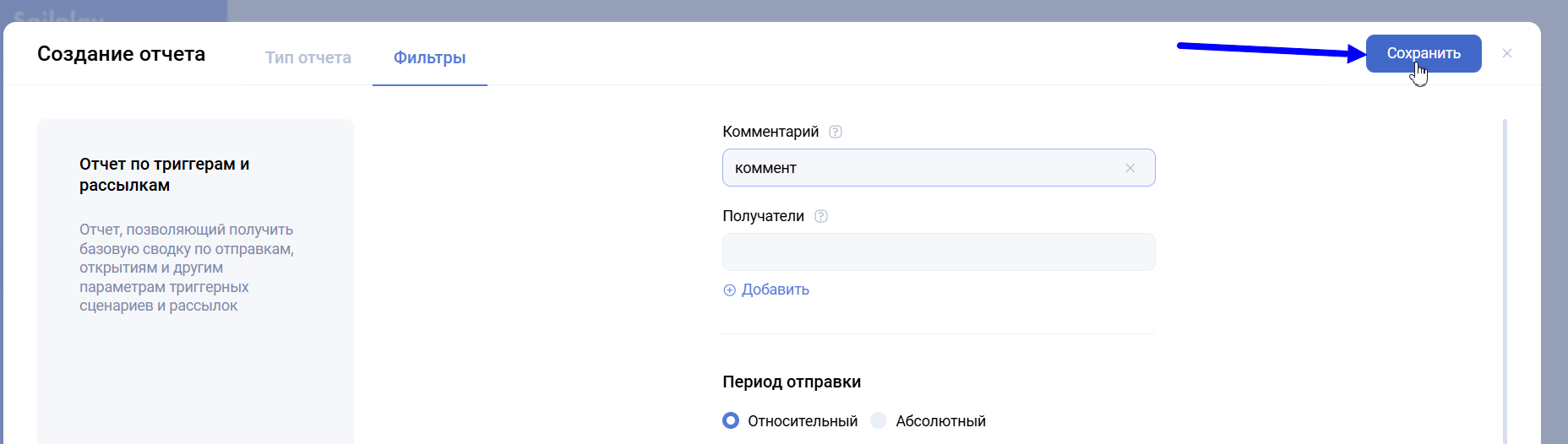Click the Сохранить button
The width and height of the screenshot is (1568, 444).
(1423, 53)
